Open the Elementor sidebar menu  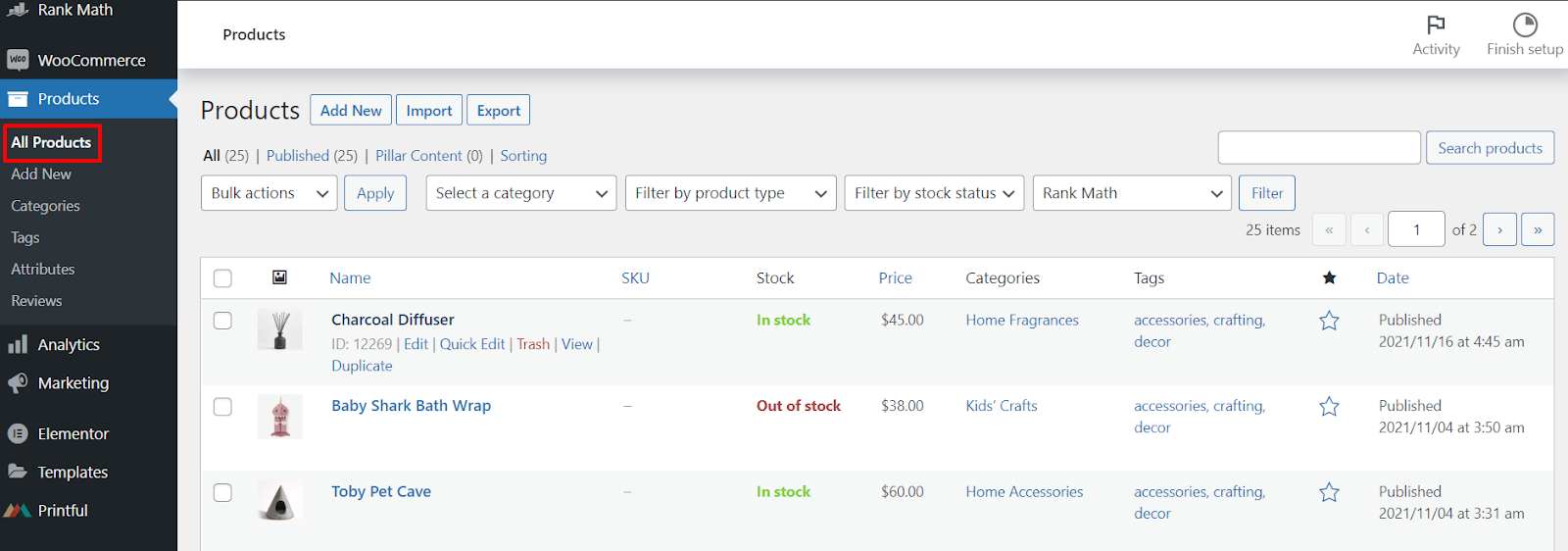pyautogui.click(x=73, y=433)
